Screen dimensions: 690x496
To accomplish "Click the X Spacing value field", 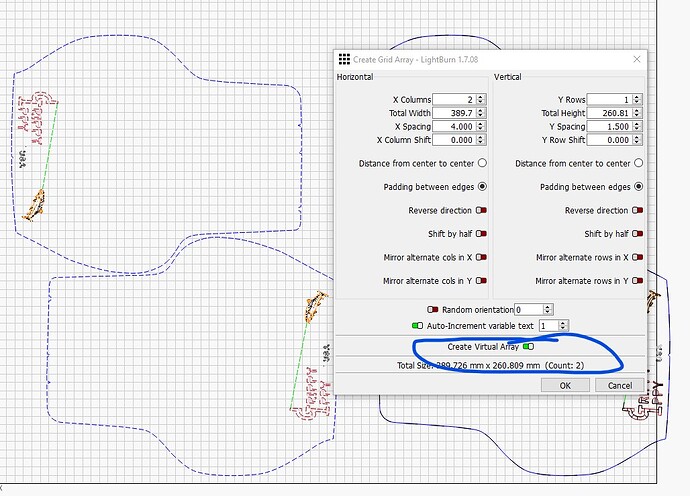I will 454,127.
